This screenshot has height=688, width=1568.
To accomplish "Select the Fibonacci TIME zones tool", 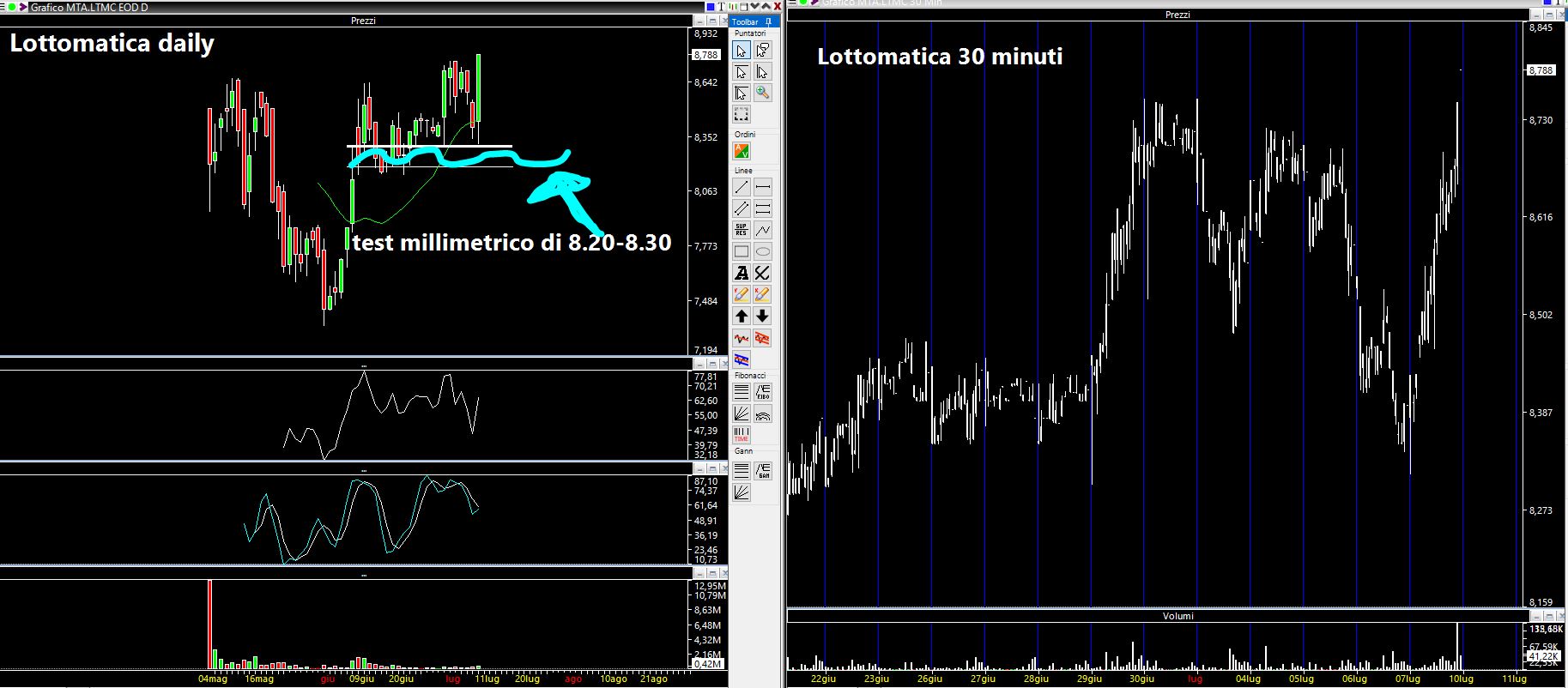I will pyautogui.click(x=742, y=434).
